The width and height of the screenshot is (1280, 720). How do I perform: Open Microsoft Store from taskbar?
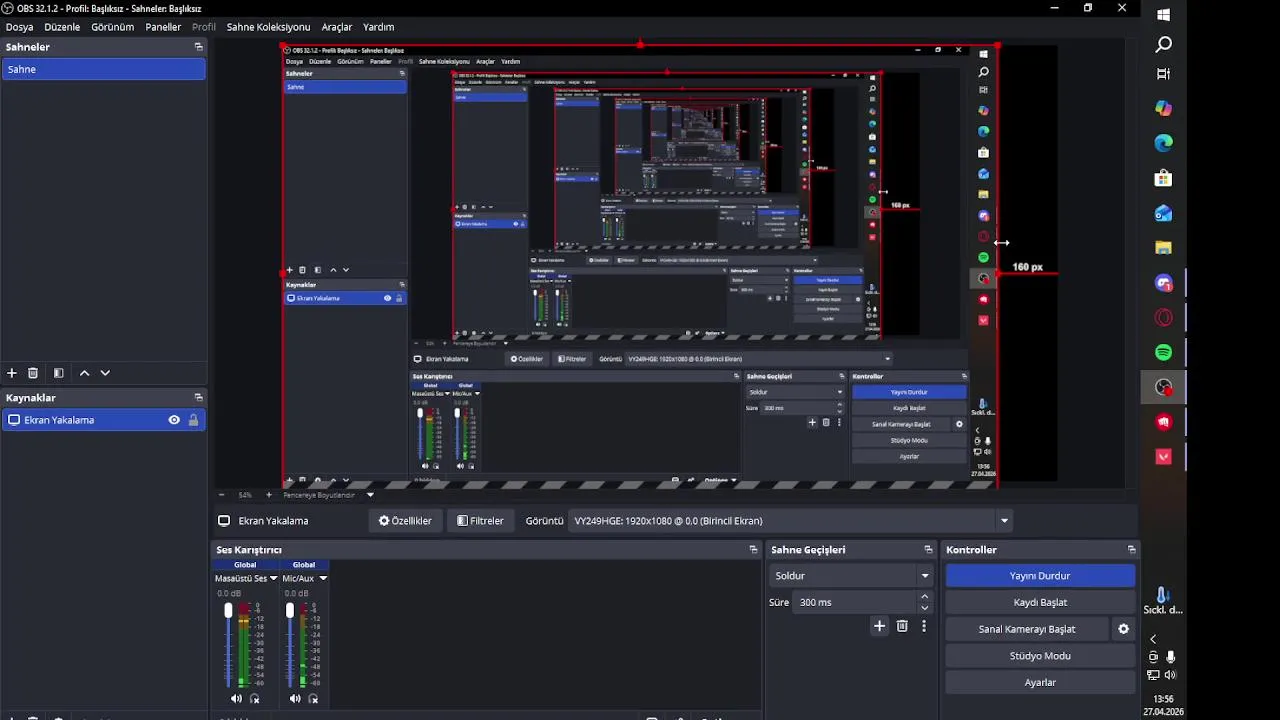[1163, 178]
